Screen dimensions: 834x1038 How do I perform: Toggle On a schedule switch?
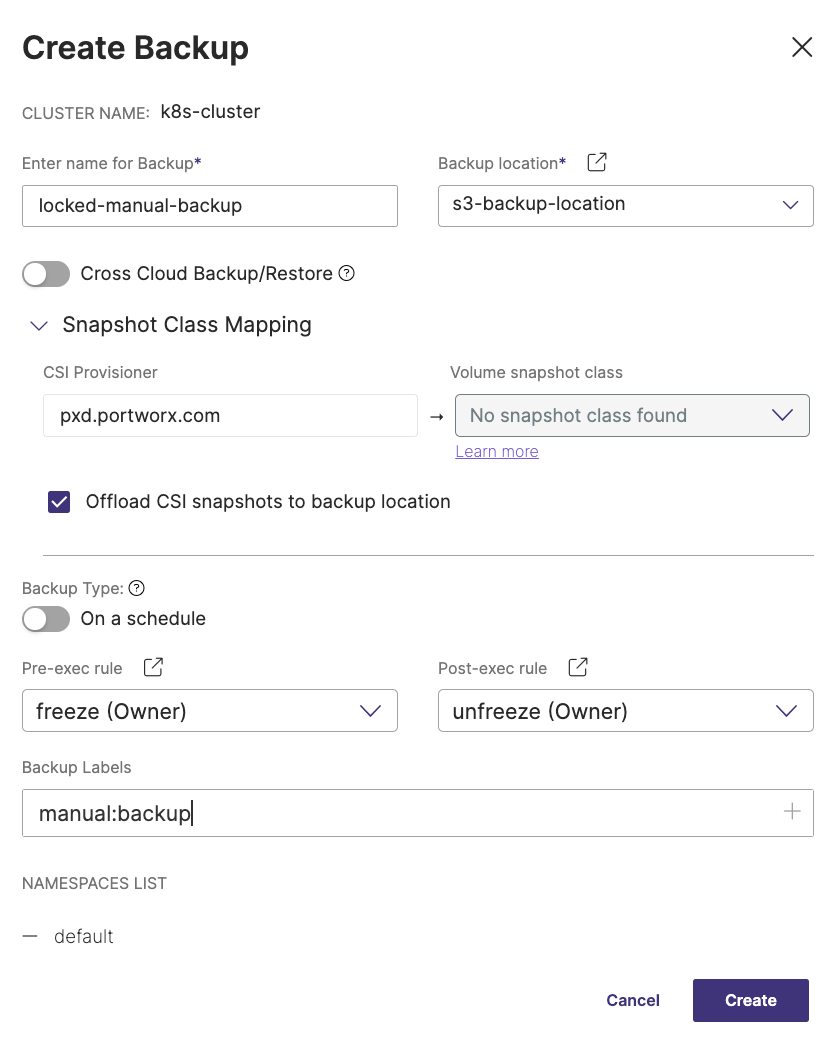[46, 619]
